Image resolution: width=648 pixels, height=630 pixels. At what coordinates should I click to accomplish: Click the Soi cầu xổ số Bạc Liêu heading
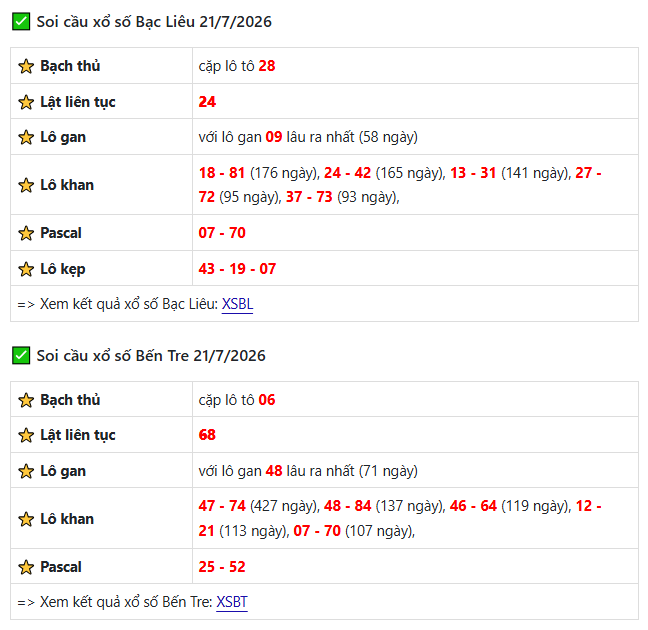[x=154, y=22]
